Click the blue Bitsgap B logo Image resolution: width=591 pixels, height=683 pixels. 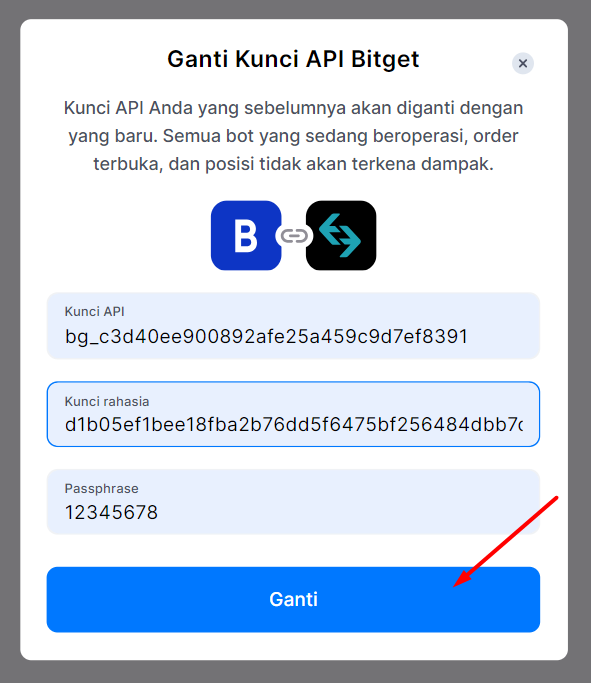coord(246,236)
